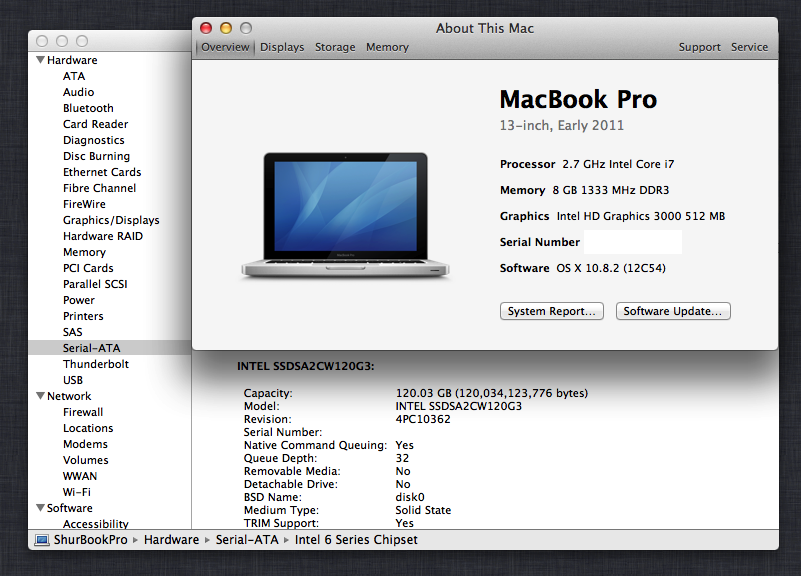Click the Service link
Viewport: 801px width, 576px height.
tap(749, 47)
